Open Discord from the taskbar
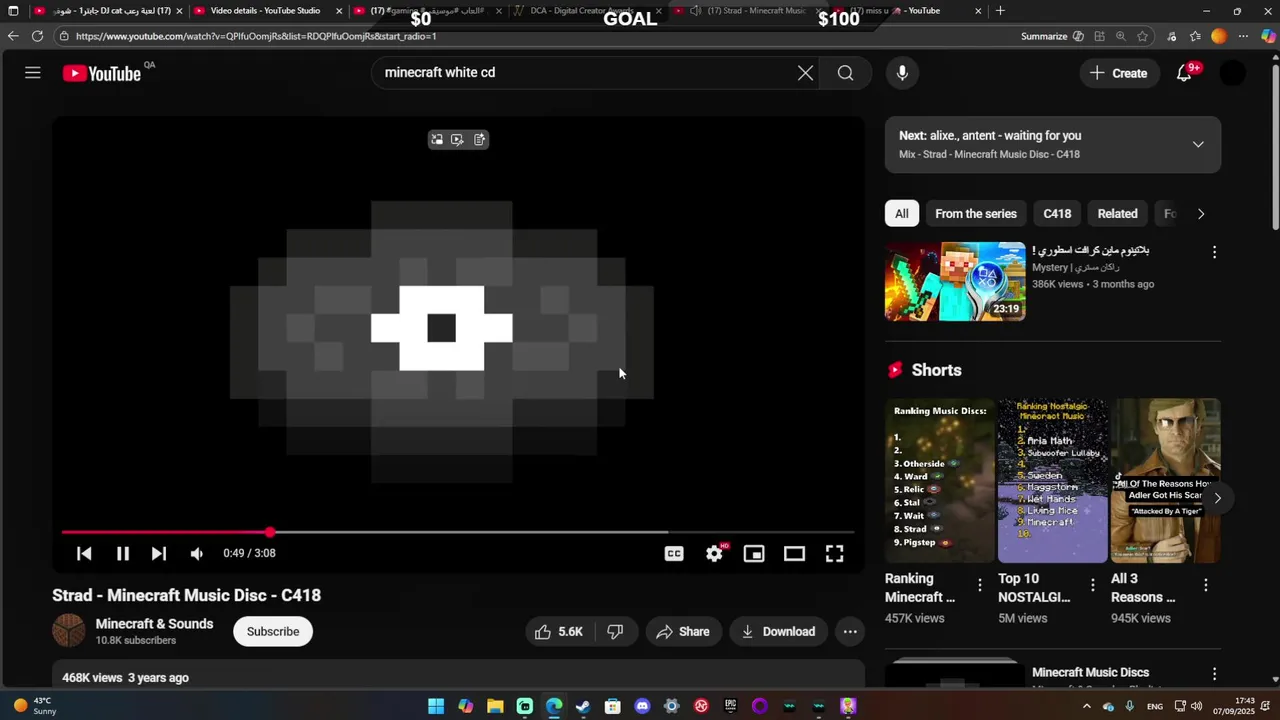 642,706
